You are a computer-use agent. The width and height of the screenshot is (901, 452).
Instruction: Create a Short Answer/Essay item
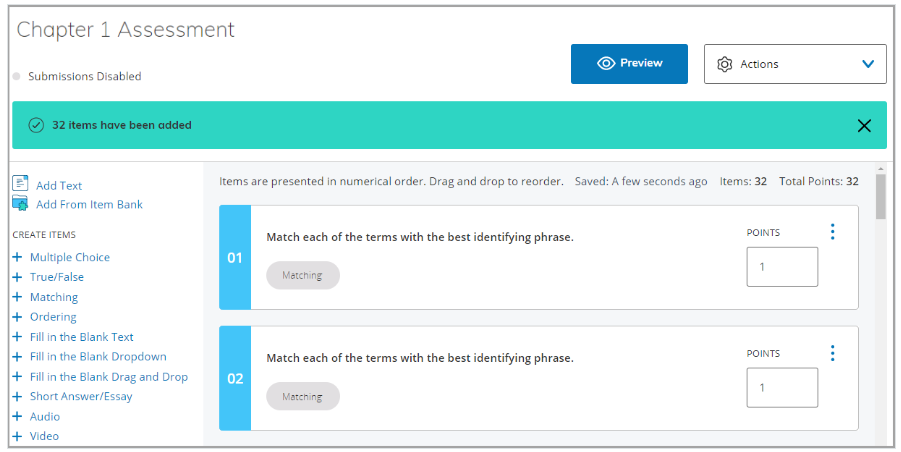pos(81,396)
